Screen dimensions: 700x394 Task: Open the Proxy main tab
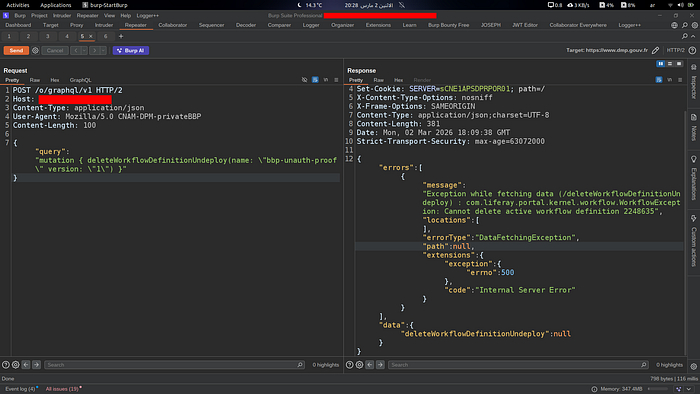76,25
